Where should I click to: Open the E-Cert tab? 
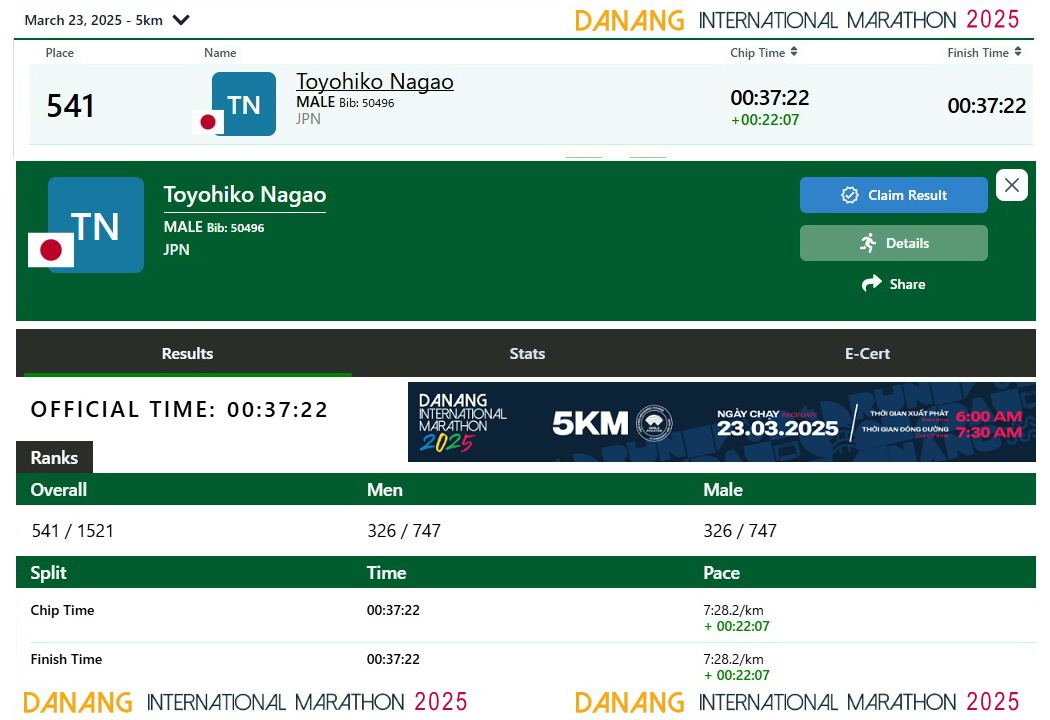pos(867,353)
